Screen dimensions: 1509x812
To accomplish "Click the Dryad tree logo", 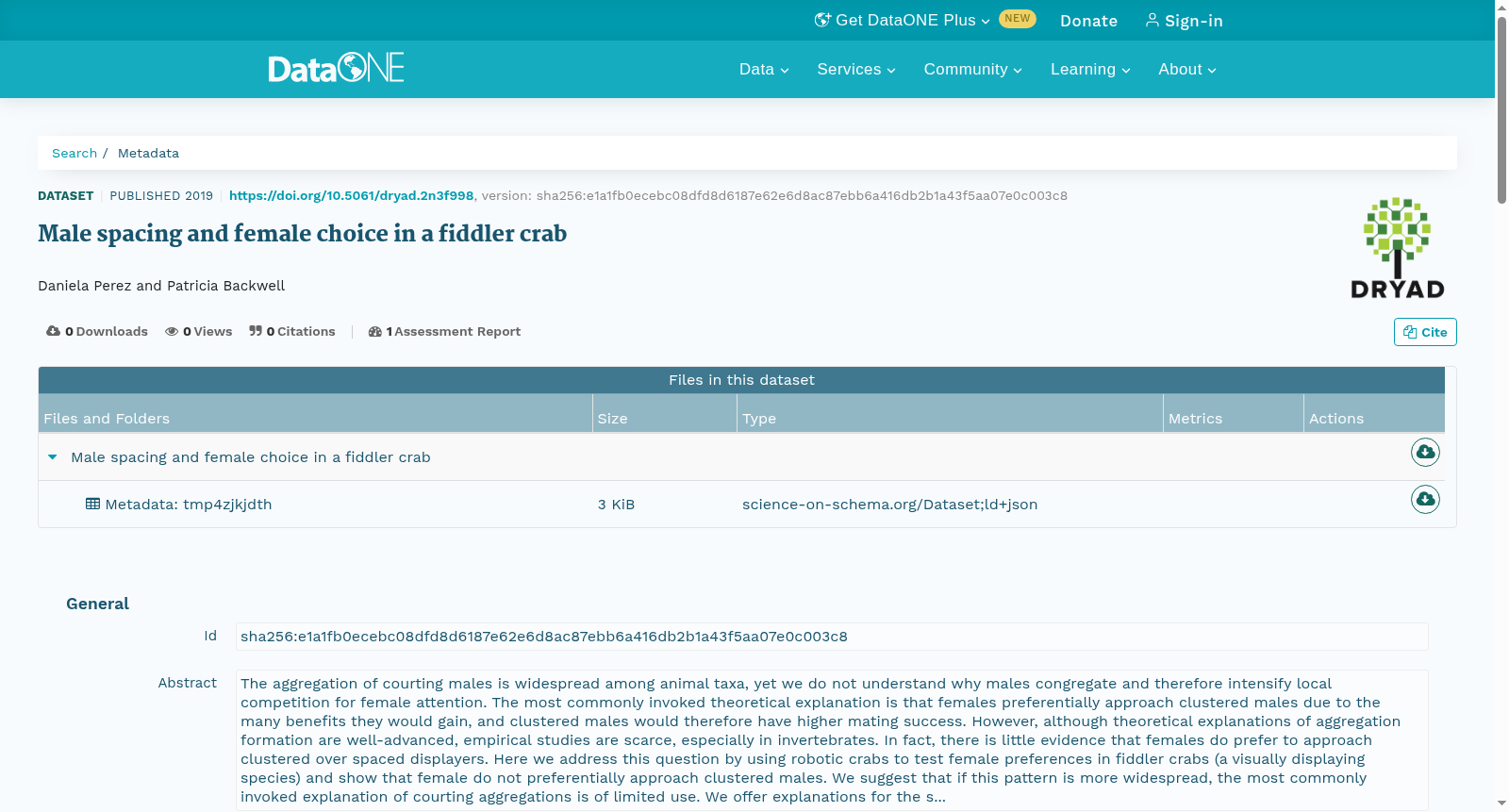I will pos(1397,248).
